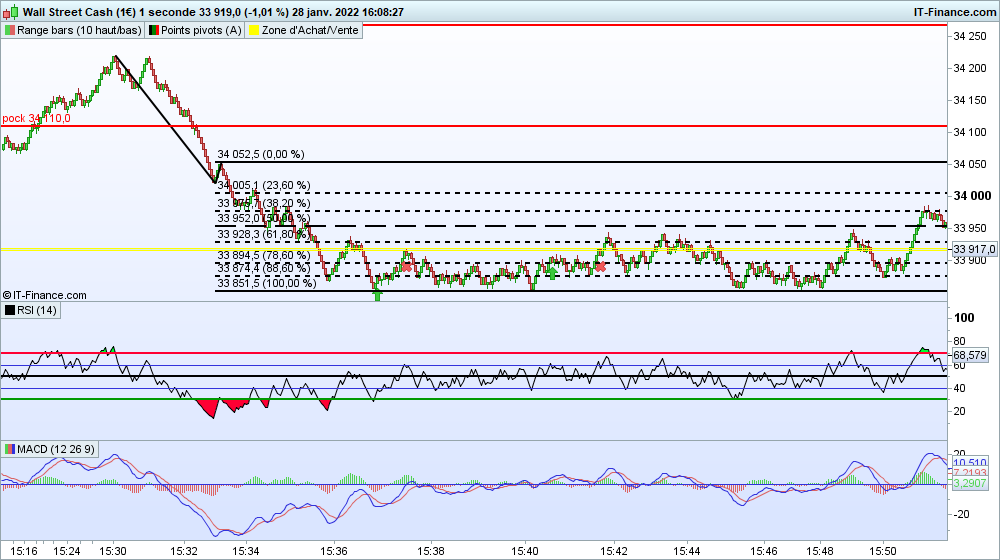Click the 15:40 time axis label
The image size is (1000, 560).
point(526,551)
